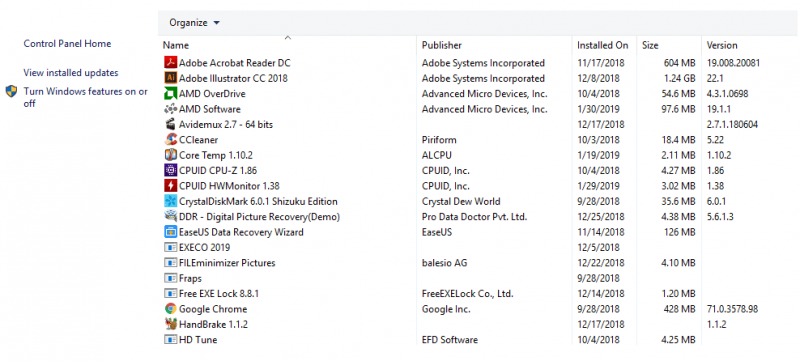Click the Version column header

[750, 45]
